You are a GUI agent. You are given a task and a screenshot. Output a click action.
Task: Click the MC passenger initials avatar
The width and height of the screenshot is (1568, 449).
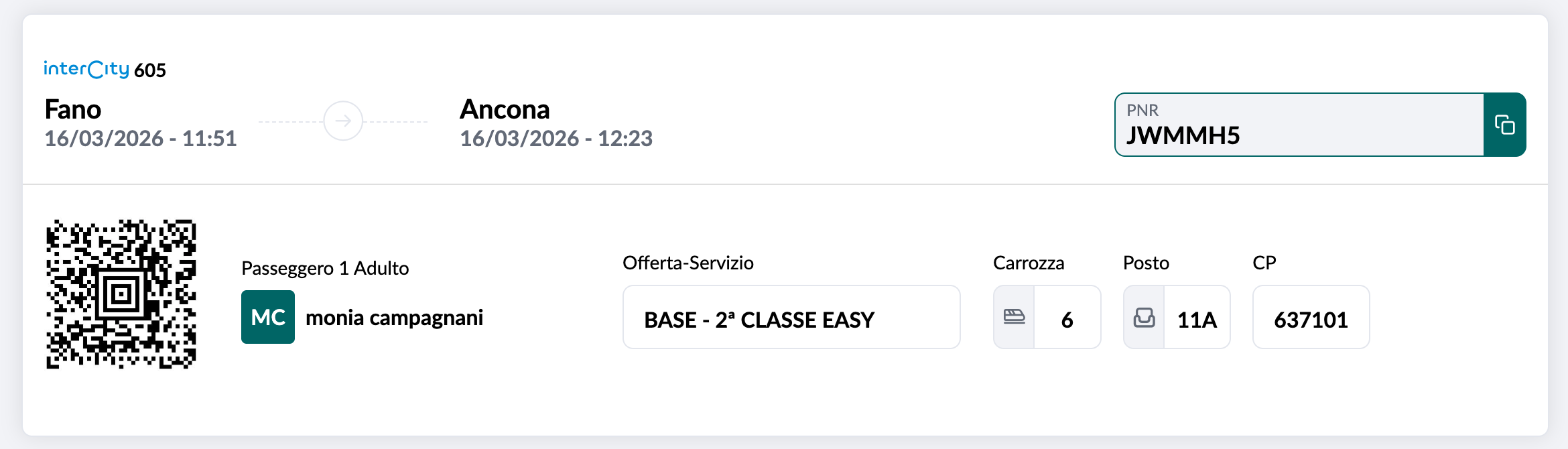click(268, 317)
